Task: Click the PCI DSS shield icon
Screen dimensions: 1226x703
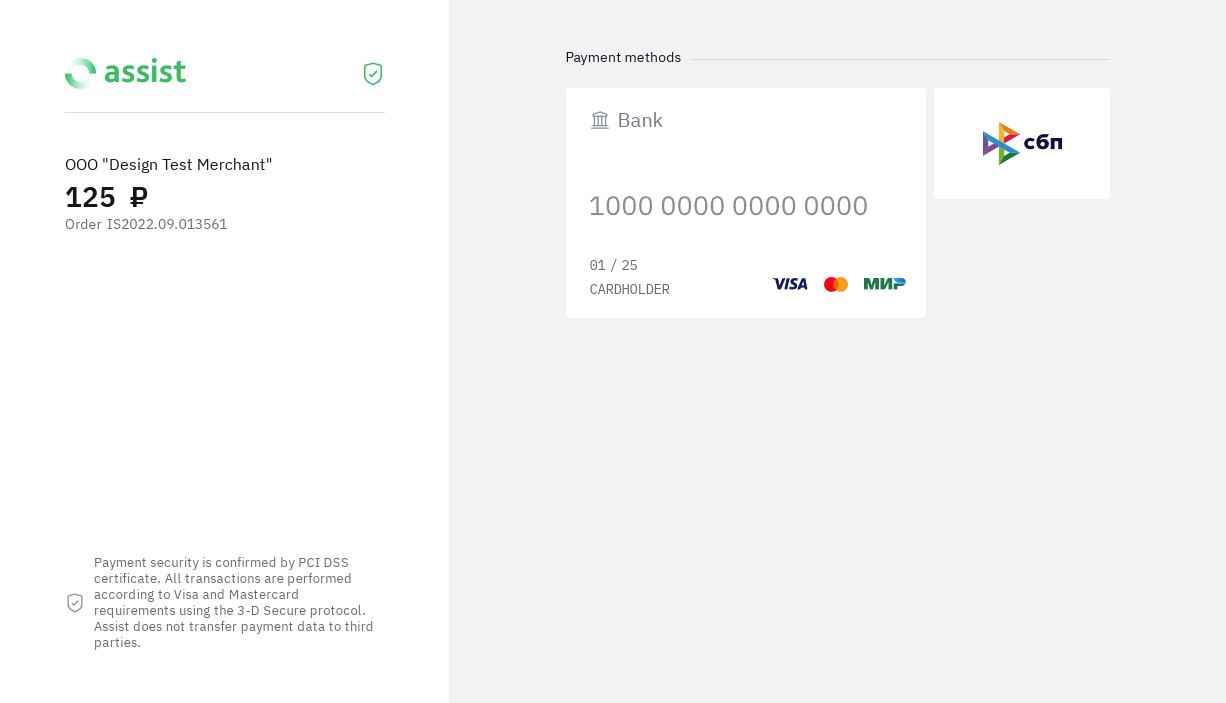Action: pos(75,603)
